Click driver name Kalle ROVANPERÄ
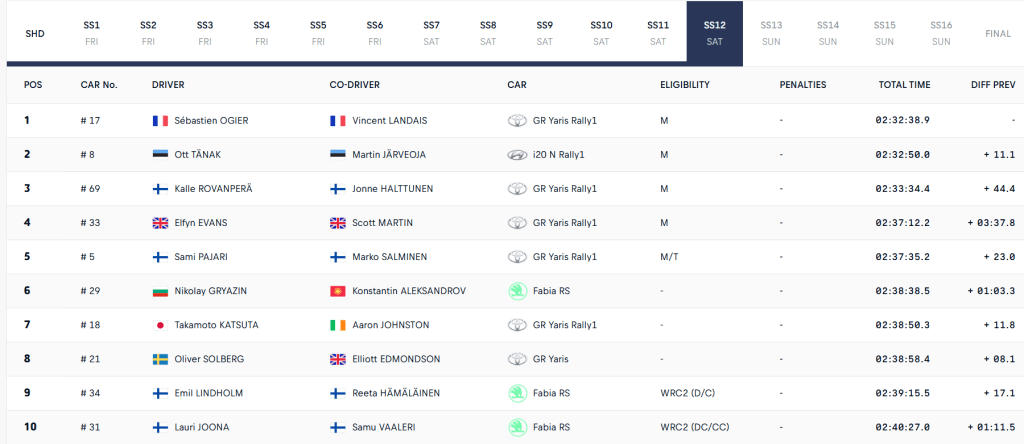 [213, 188]
